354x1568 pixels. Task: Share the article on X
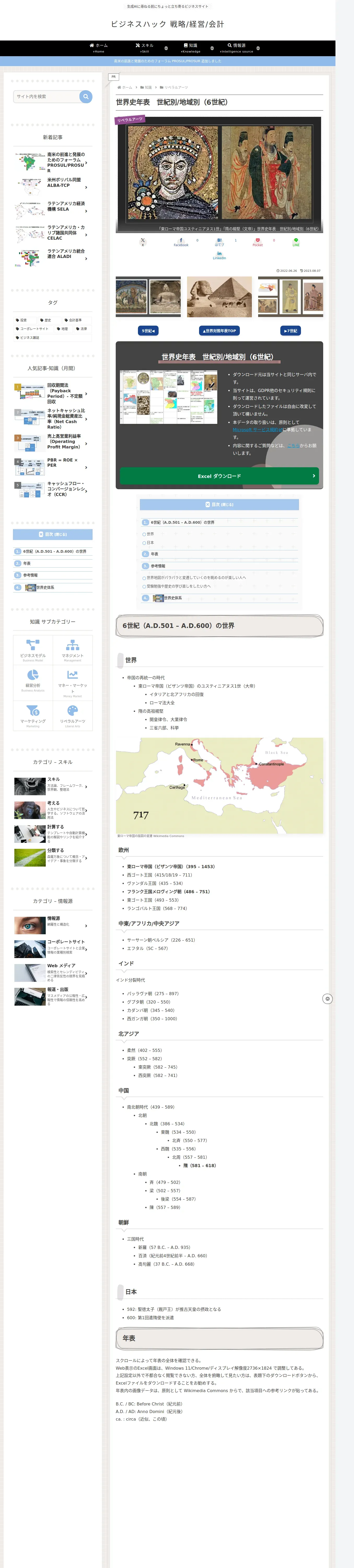coord(143,242)
